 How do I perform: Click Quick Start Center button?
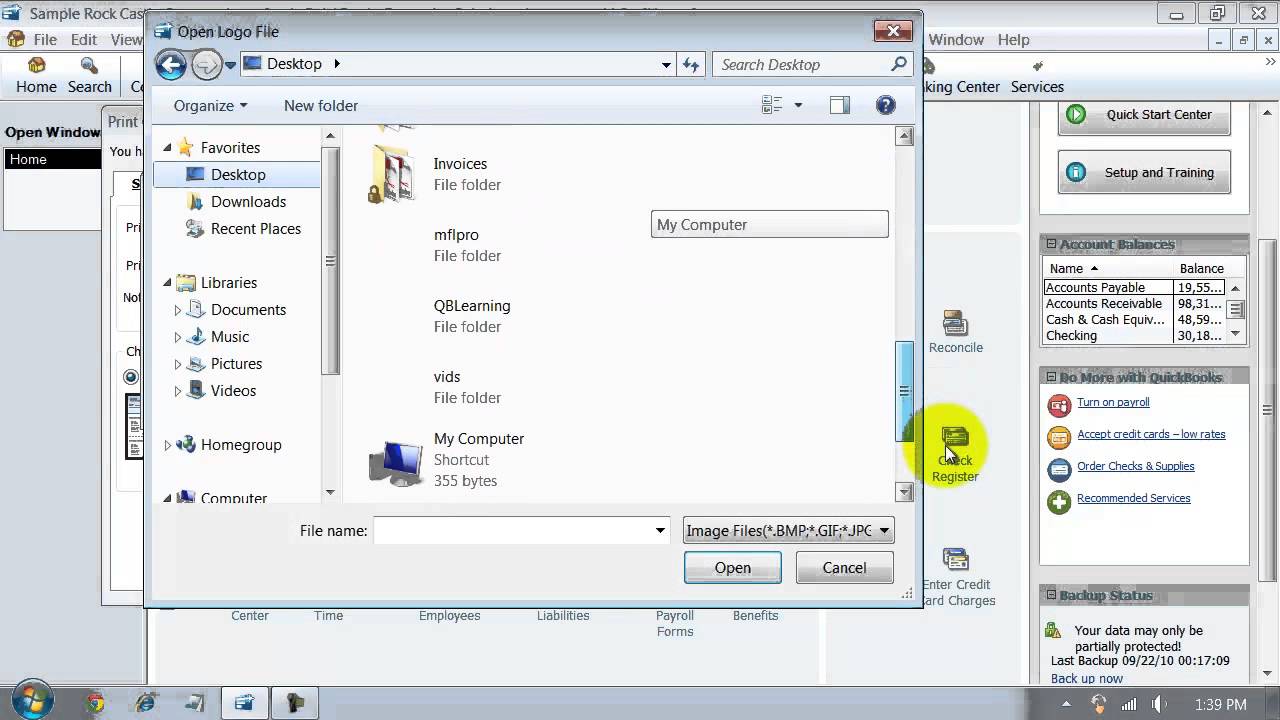pyautogui.click(x=1144, y=115)
